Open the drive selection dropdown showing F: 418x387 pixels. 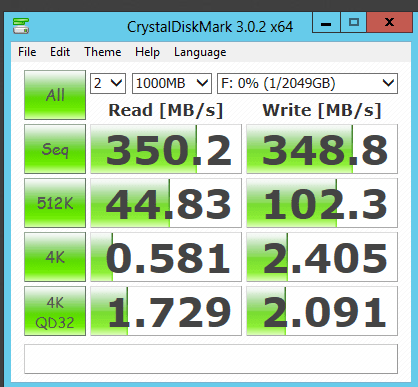(x=307, y=83)
